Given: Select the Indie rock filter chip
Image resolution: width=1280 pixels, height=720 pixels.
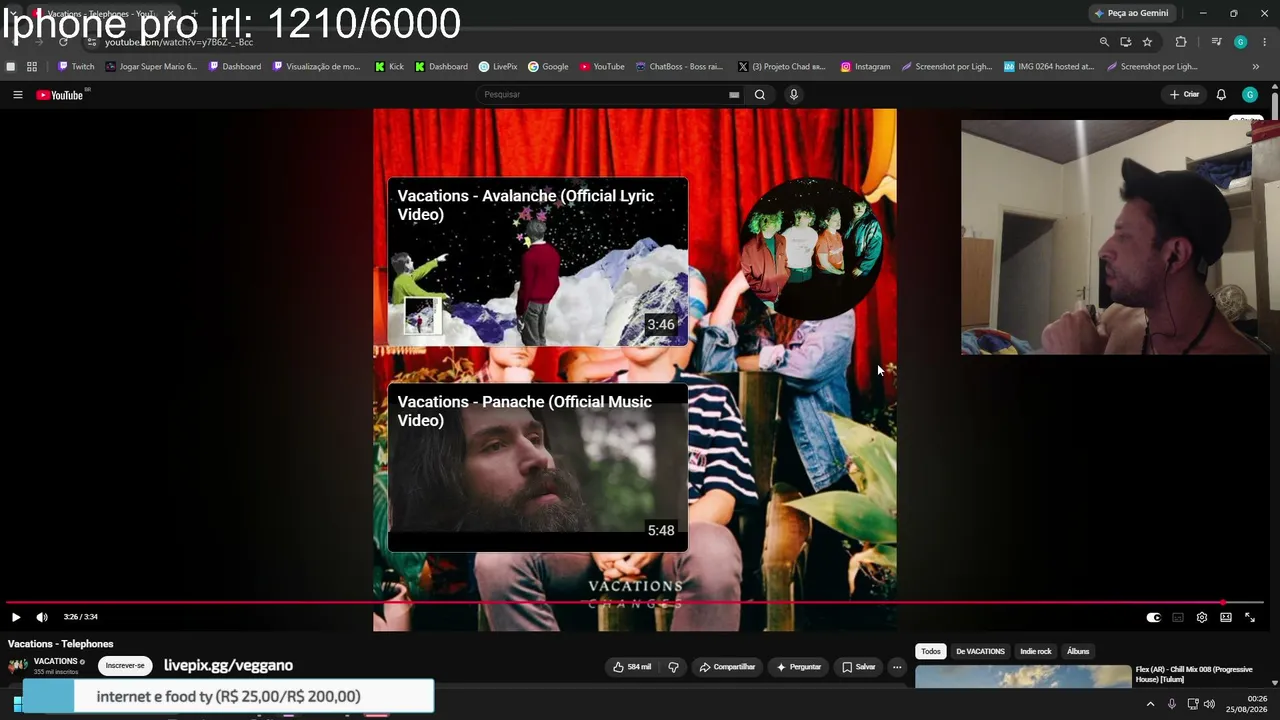Looking at the screenshot, I should (1036, 652).
